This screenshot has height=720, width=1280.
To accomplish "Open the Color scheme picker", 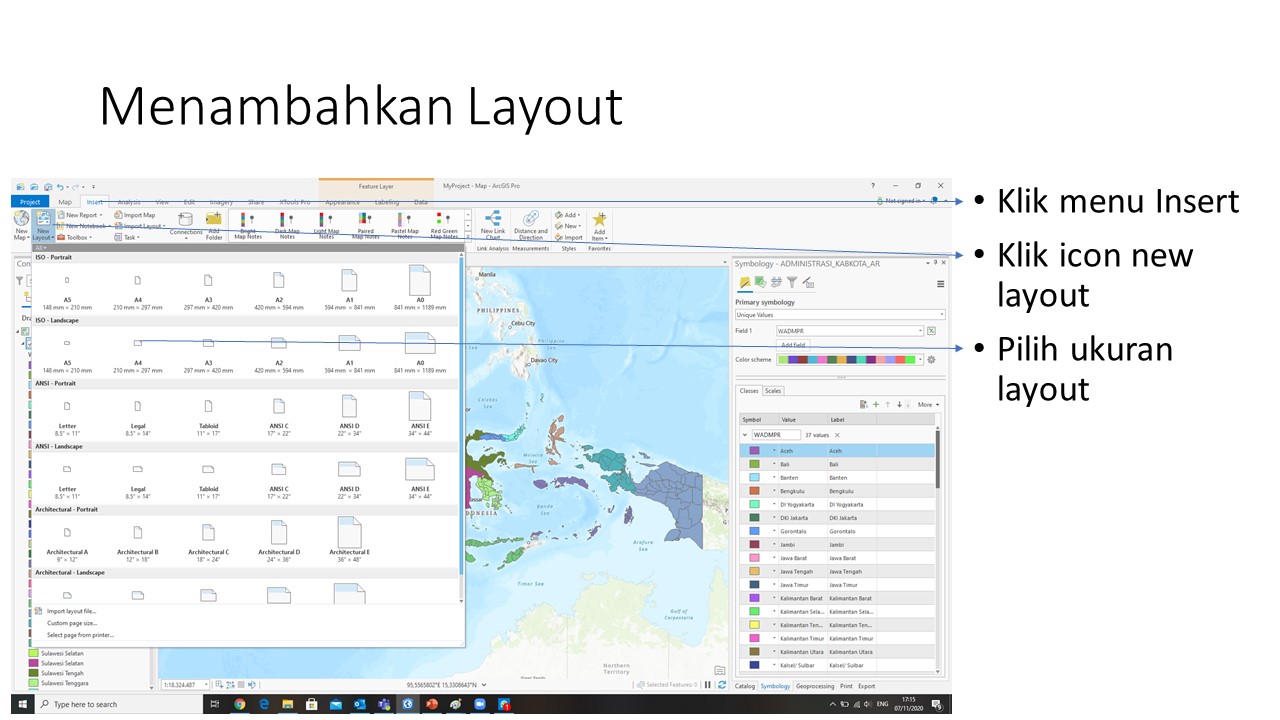I will coord(848,360).
